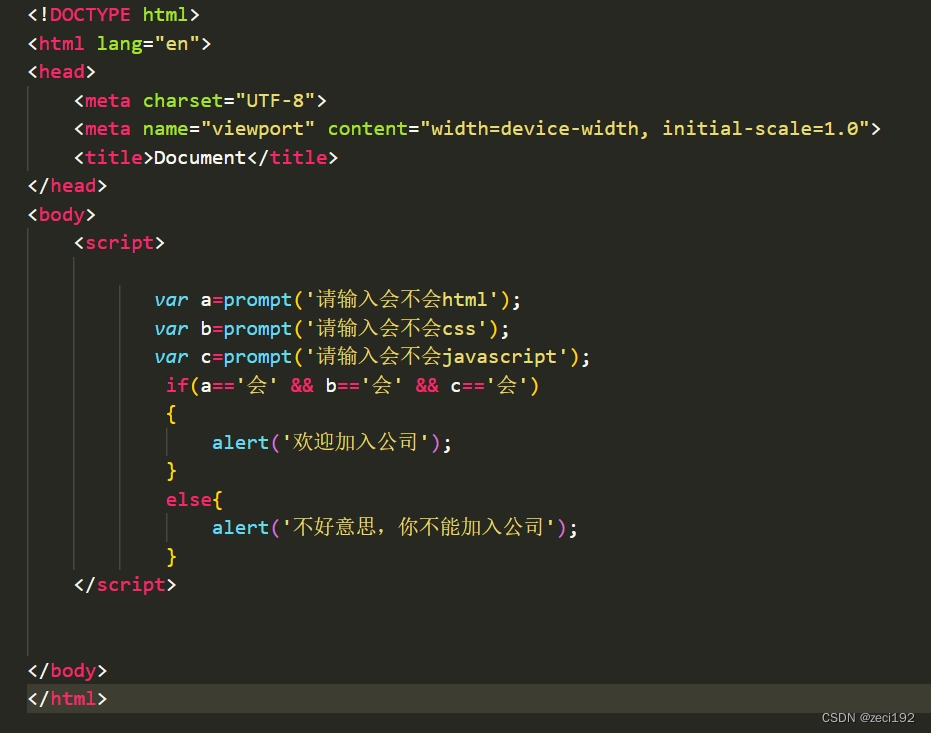
Task: Click the closing brace above </script>
Action: [171, 556]
